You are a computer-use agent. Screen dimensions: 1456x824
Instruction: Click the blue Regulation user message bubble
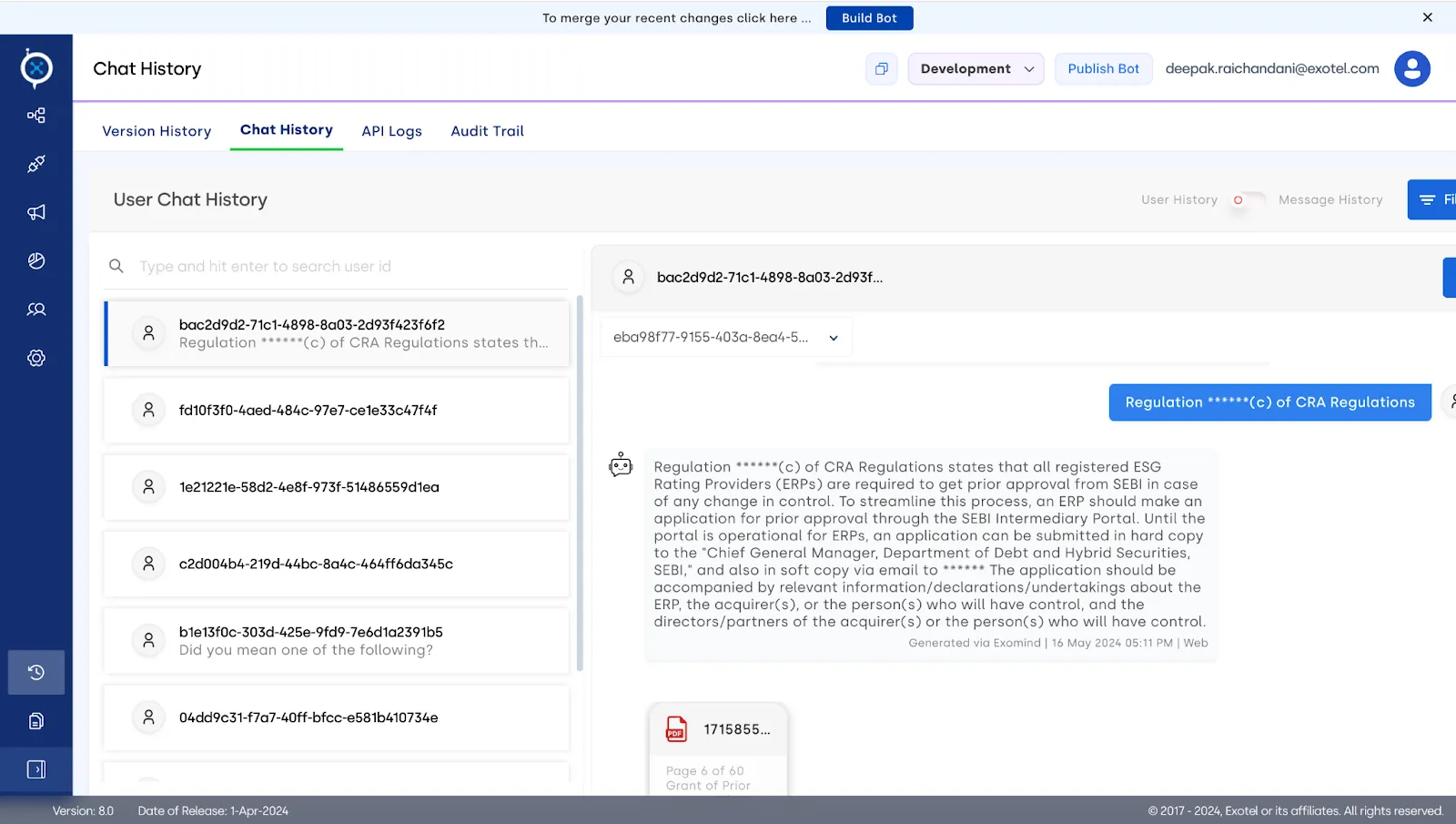pyautogui.click(x=1269, y=402)
